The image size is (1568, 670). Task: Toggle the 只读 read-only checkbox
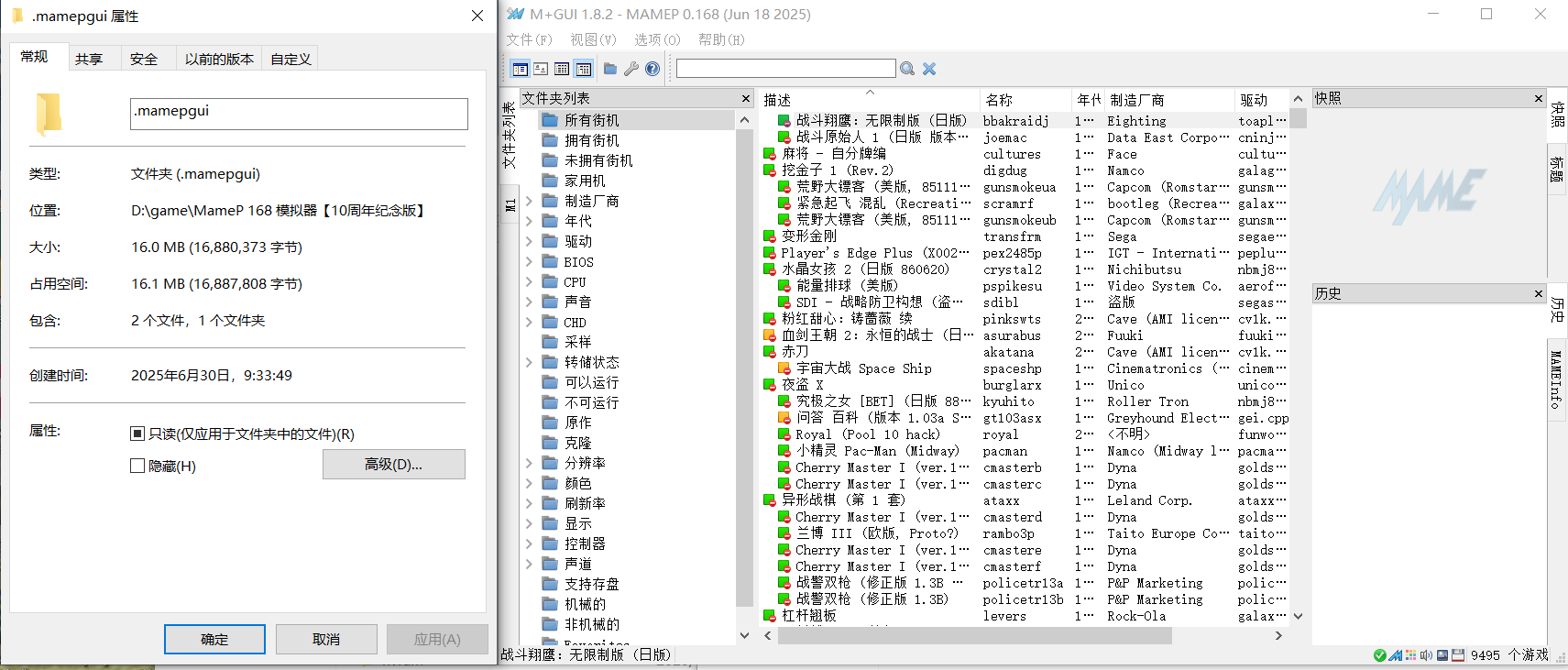137,434
